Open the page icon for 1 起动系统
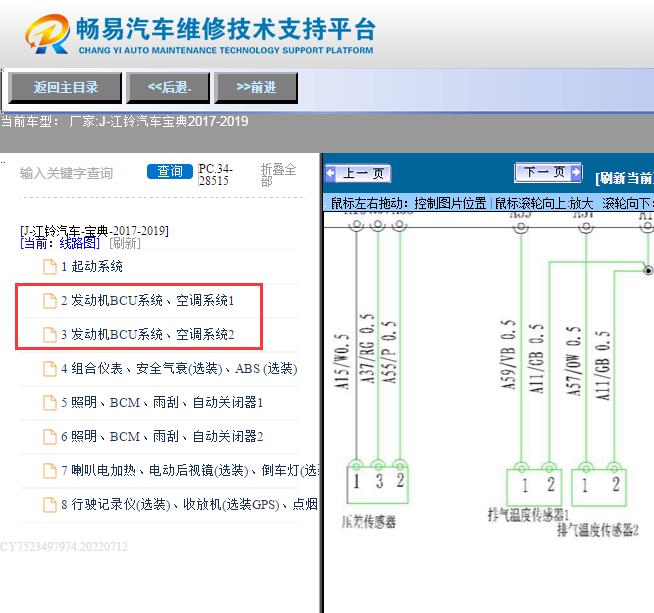 point(50,266)
